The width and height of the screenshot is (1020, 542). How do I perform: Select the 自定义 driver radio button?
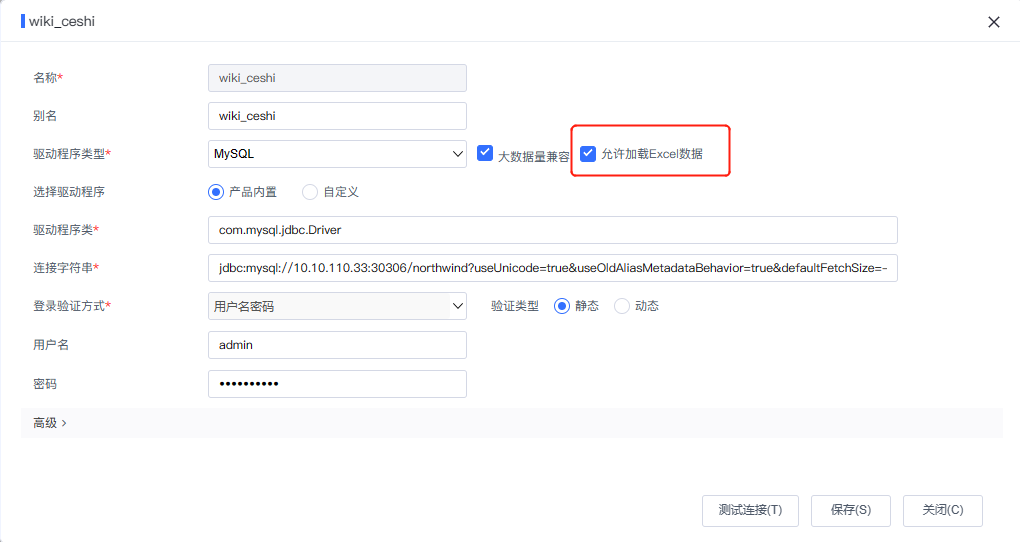pyautogui.click(x=310, y=192)
